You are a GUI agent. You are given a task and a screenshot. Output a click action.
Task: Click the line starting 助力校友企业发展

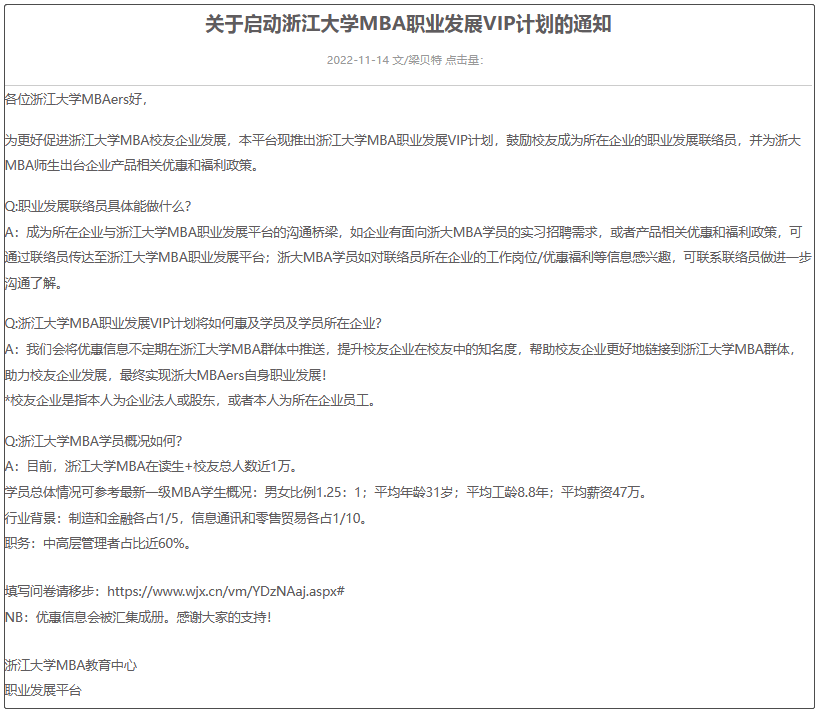coord(165,376)
